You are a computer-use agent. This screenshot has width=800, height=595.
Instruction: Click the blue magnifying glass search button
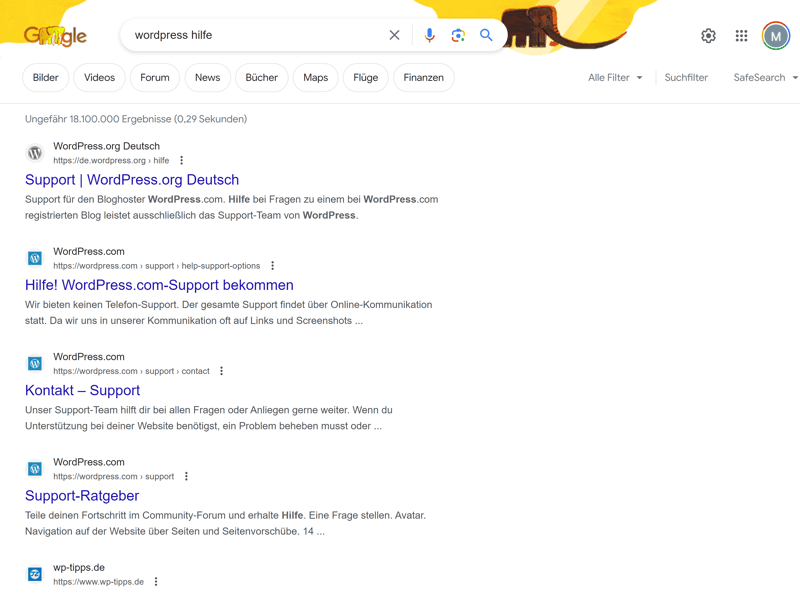(x=486, y=35)
